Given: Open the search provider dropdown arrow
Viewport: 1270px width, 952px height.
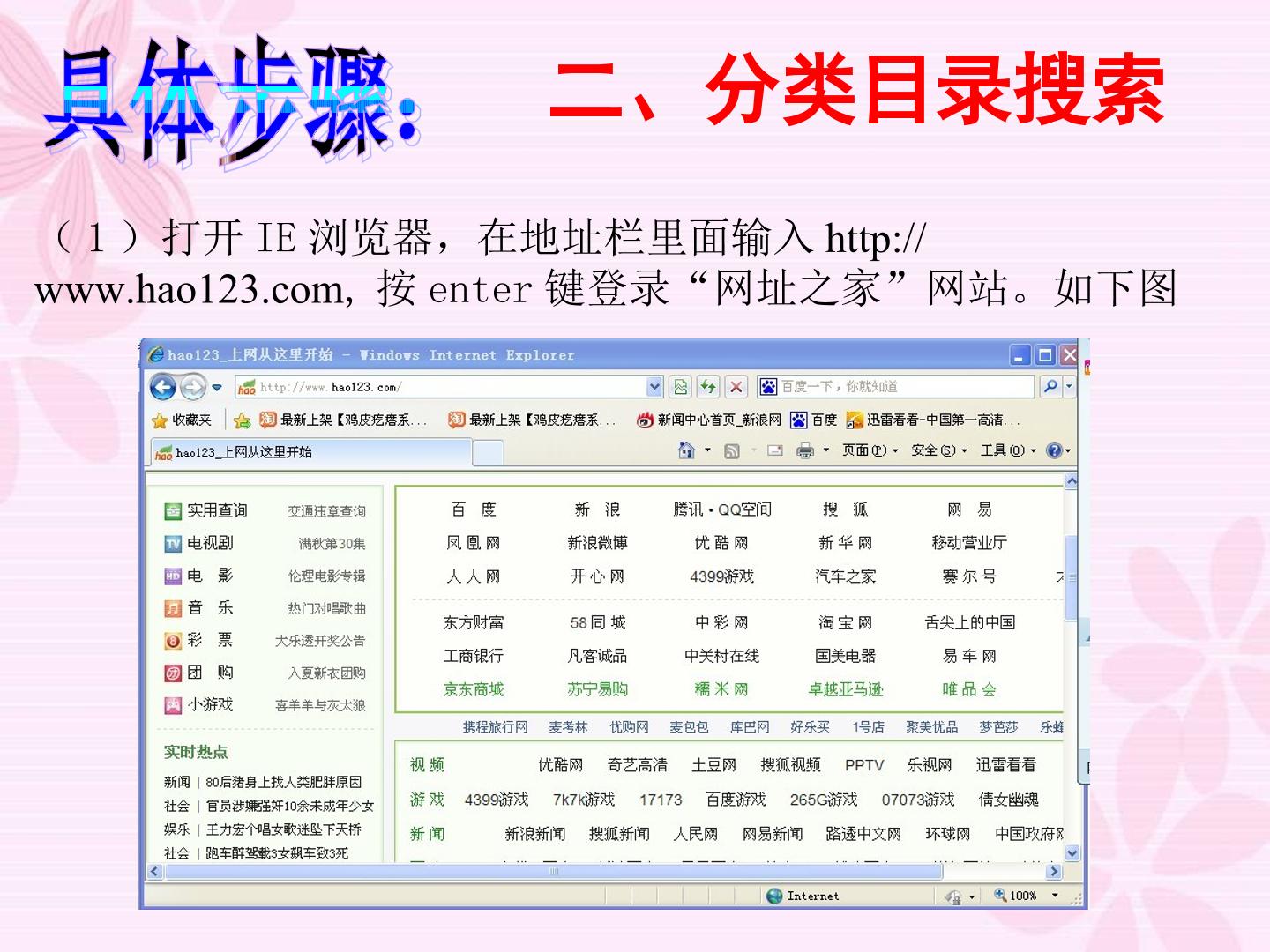Looking at the screenshot, I should tap(1069, 387).
